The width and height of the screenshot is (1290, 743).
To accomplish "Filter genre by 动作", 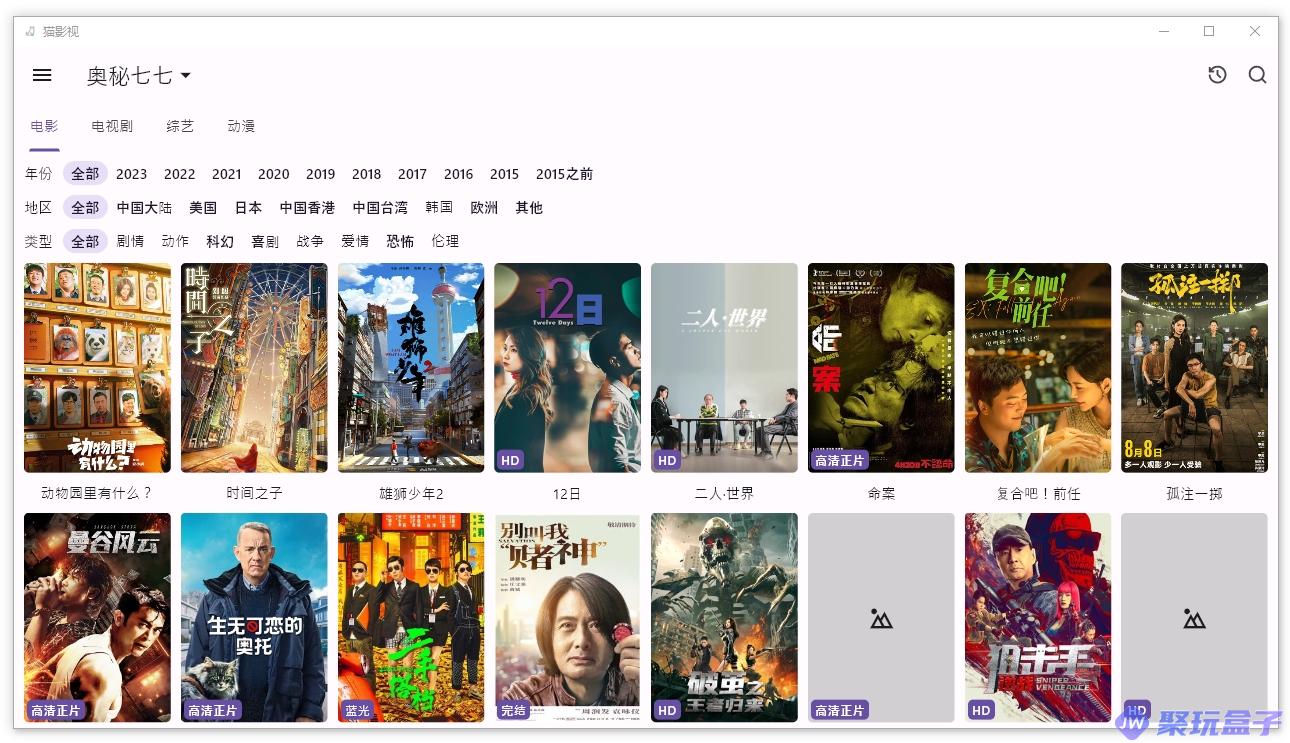I will point(175,241).
